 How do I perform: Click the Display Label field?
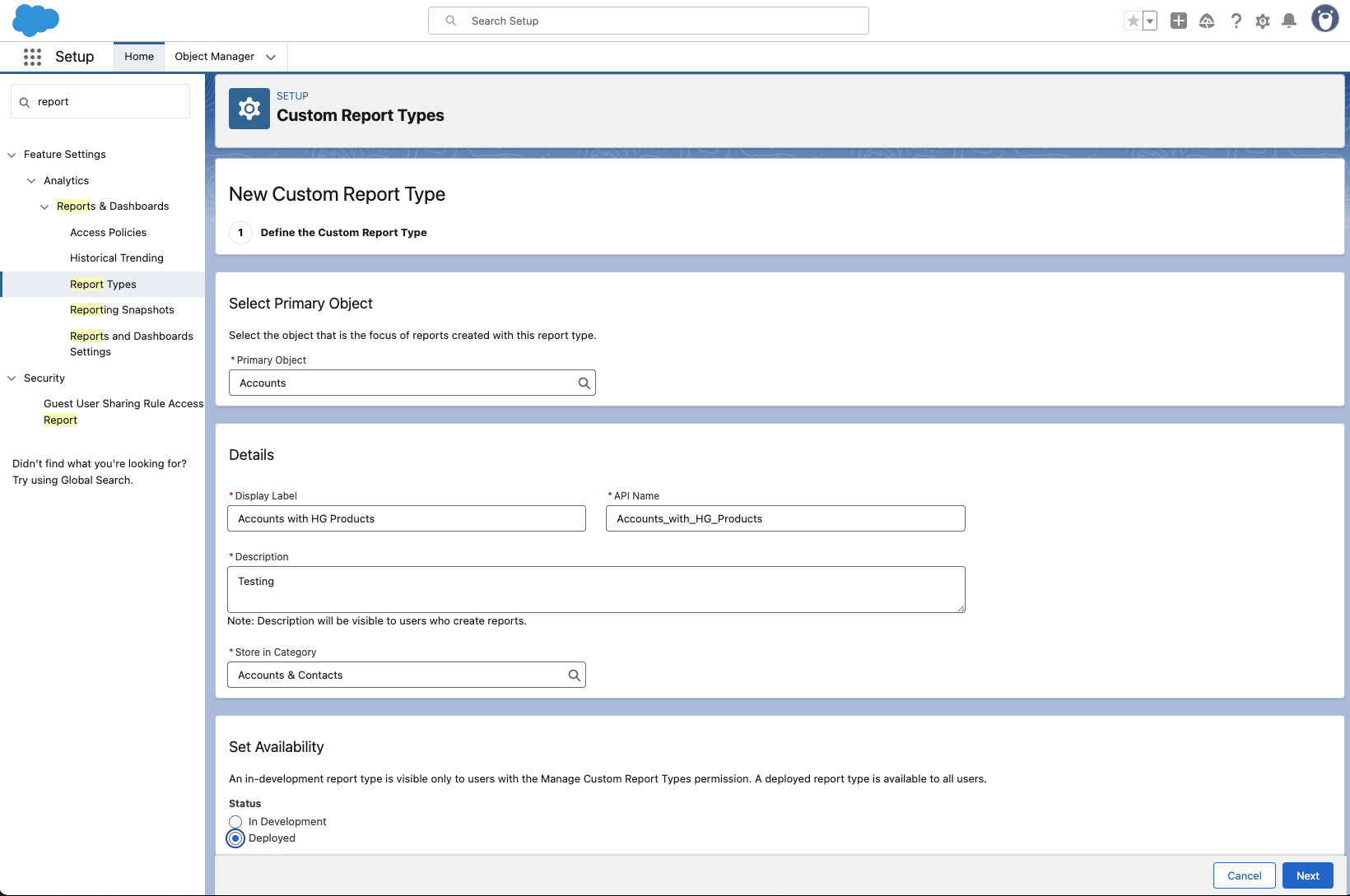(x=407, y=518)
